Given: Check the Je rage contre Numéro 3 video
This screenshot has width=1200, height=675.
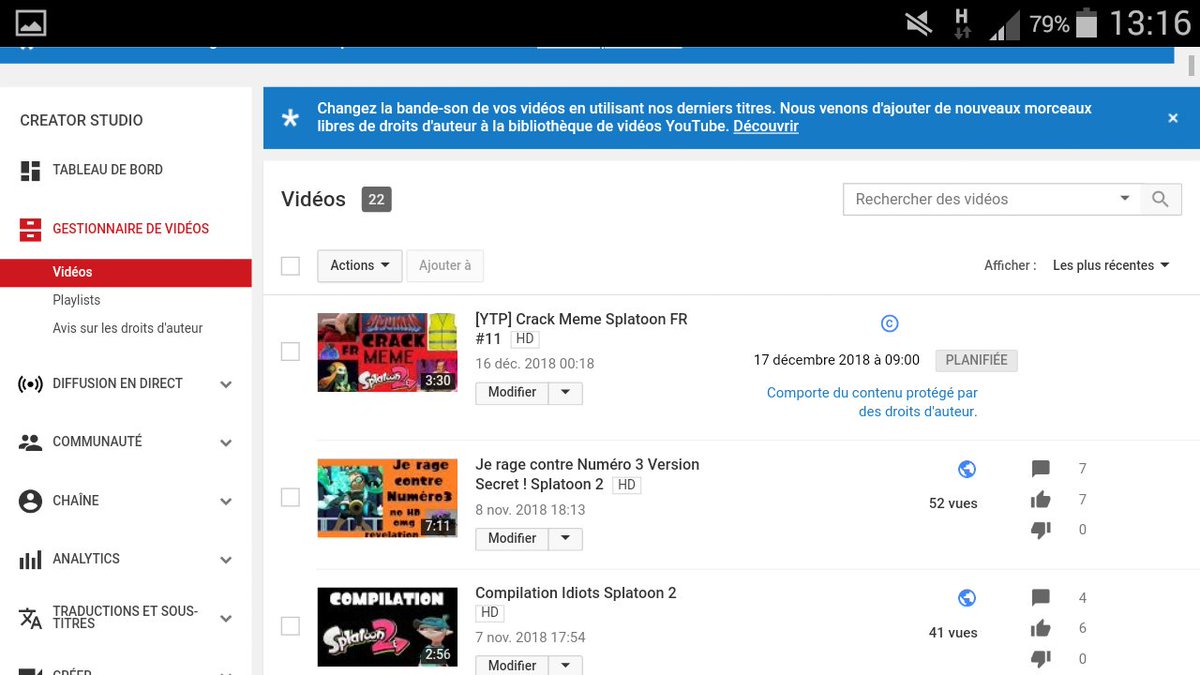Looking at the screenshot, I should (x=290, y=497).
